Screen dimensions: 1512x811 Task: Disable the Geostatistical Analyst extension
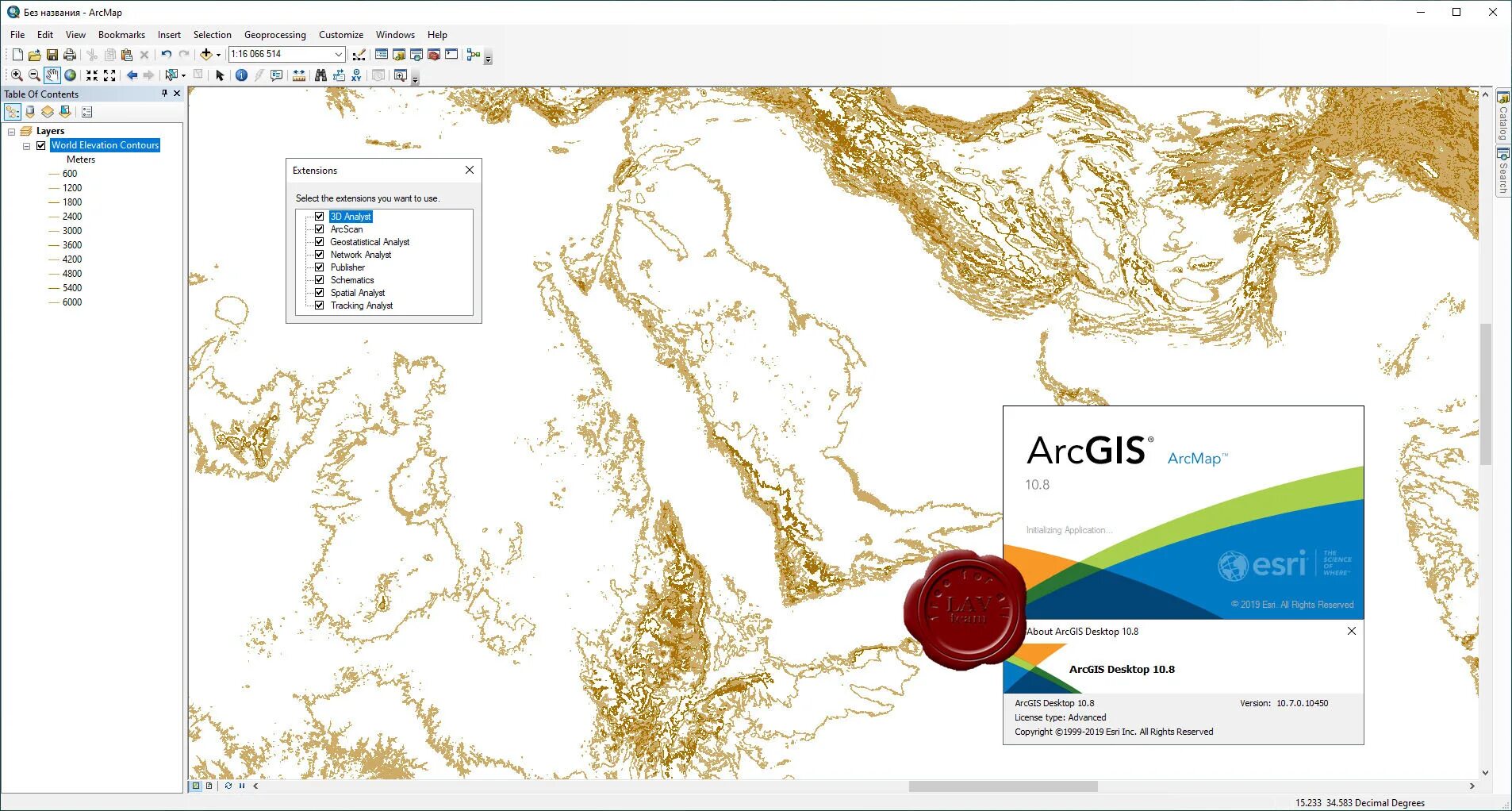[320, 242]
